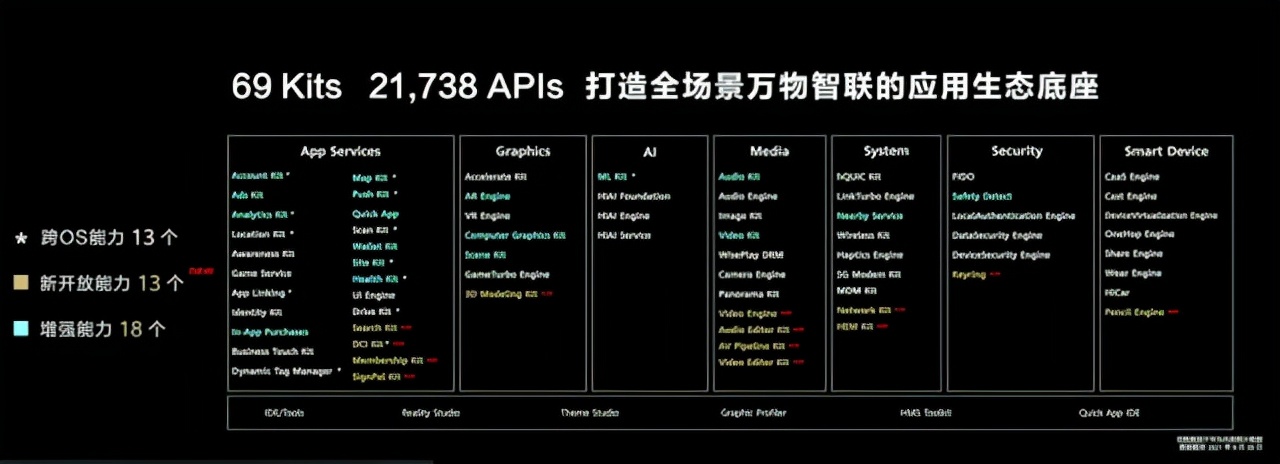The width and height of the screenshot is (1280, 464).
Task: Select the System column heading
Action: tap(886, 152)
